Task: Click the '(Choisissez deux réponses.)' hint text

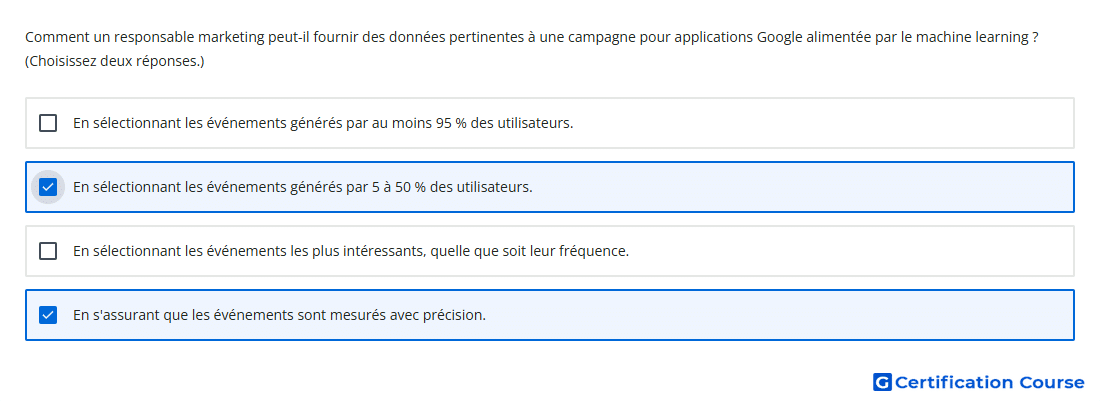Action: (114, 62)
